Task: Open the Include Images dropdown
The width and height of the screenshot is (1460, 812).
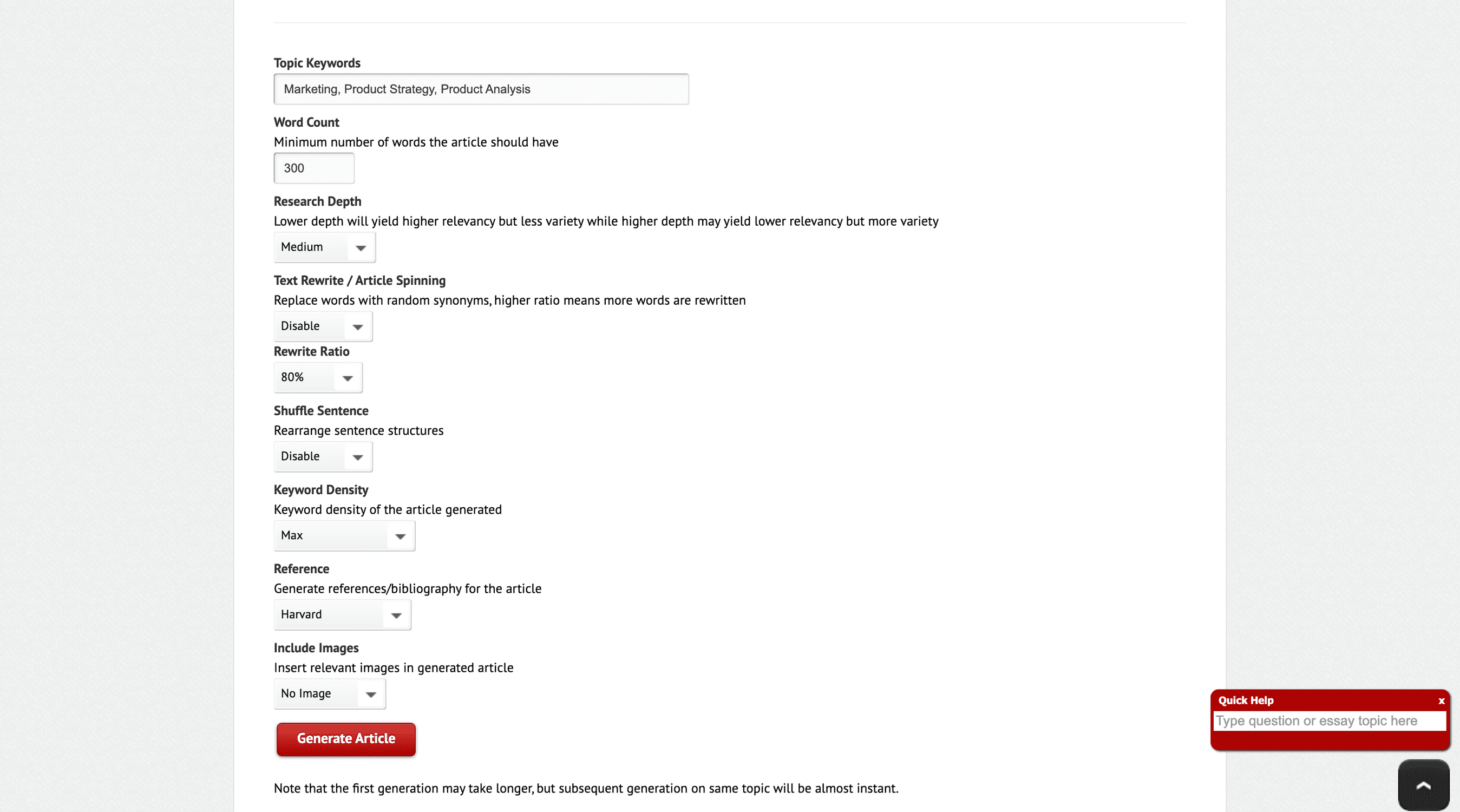Action: [x=329, y=693]
